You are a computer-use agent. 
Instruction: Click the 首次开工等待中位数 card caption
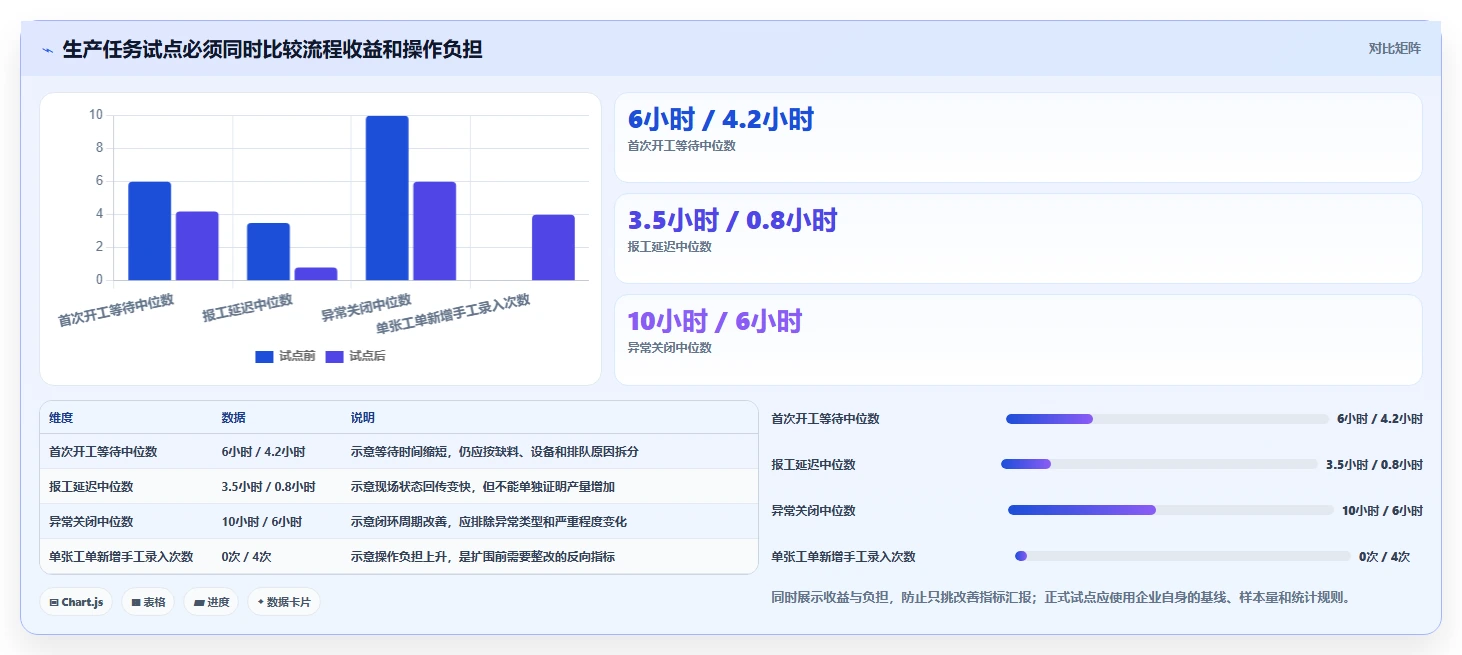[682, 146]
